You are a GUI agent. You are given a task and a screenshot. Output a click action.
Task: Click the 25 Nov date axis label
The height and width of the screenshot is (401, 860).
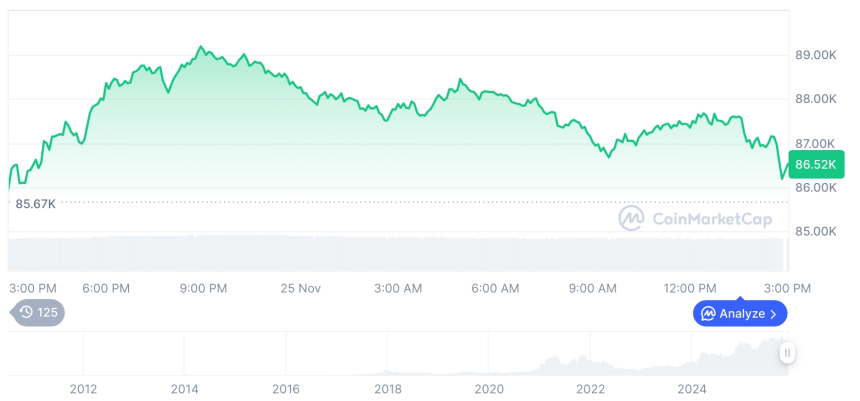coord(300,288)
